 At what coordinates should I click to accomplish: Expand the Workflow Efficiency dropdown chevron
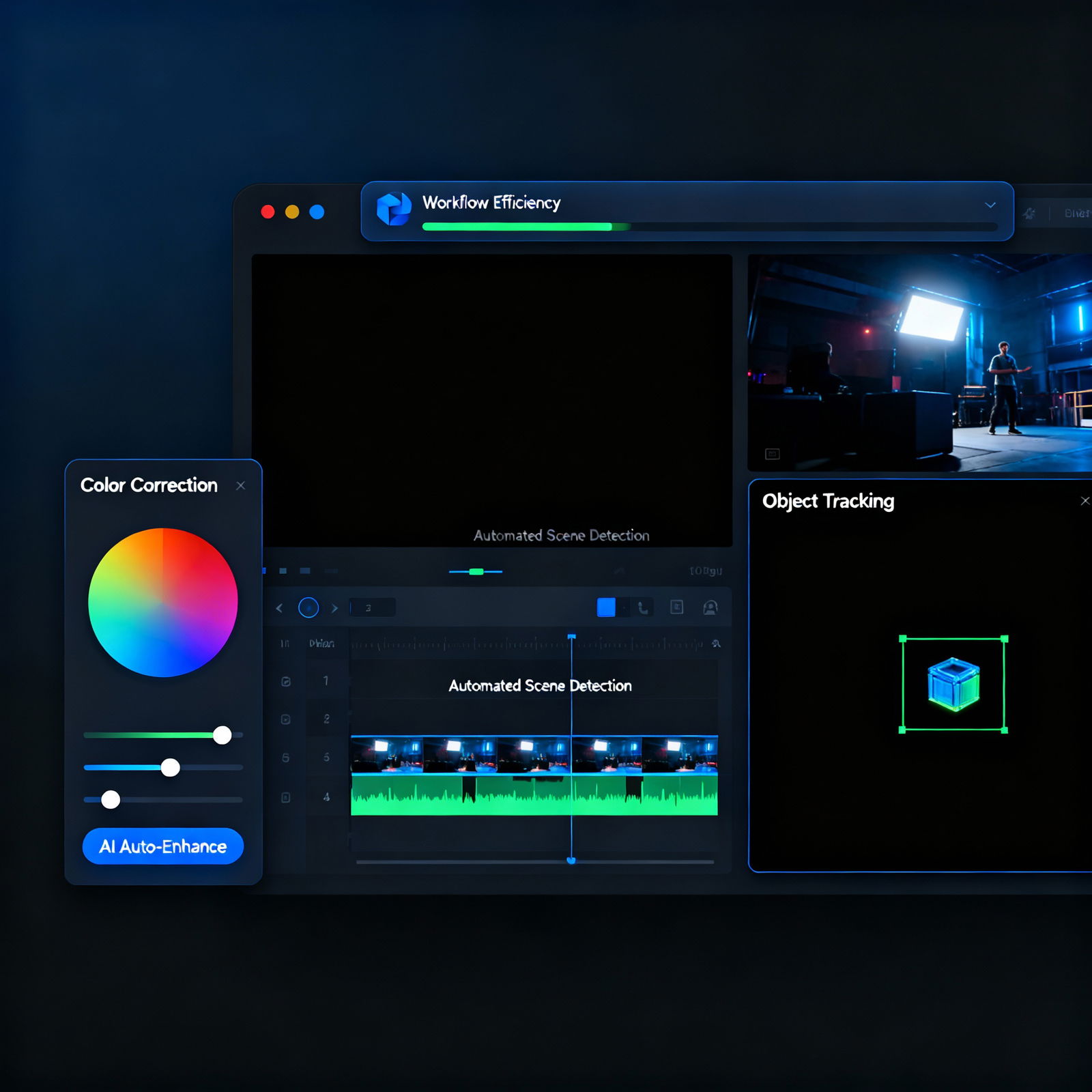point(990,205)
